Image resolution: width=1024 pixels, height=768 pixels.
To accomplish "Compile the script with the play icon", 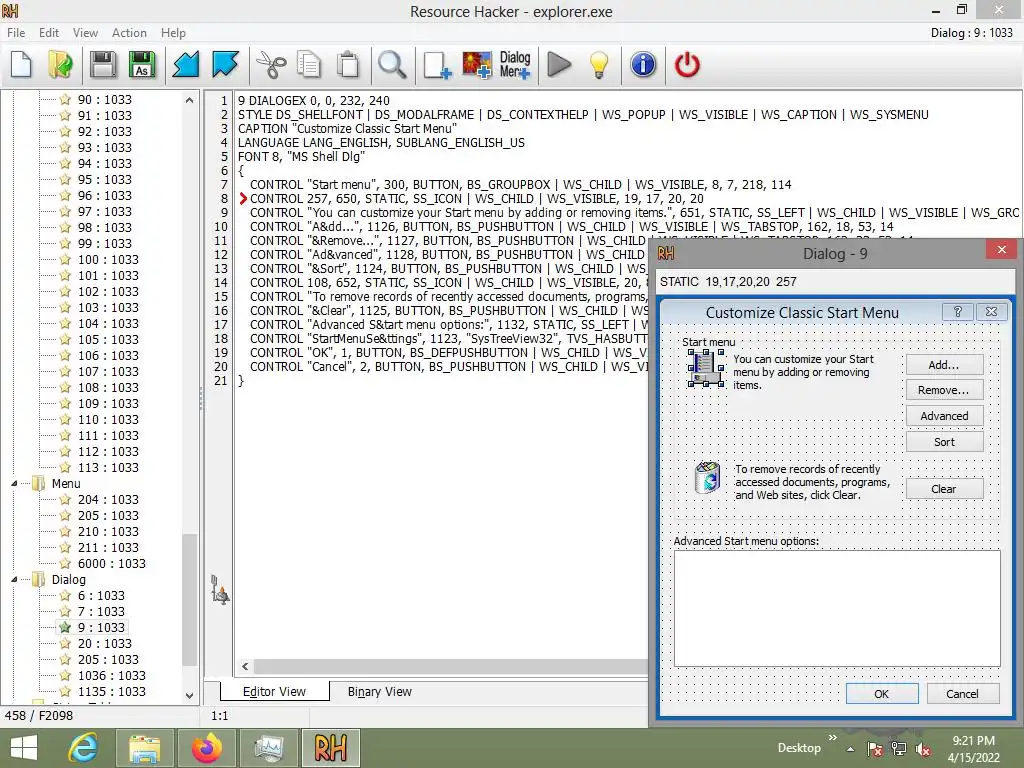I will [x=559, y=65].
